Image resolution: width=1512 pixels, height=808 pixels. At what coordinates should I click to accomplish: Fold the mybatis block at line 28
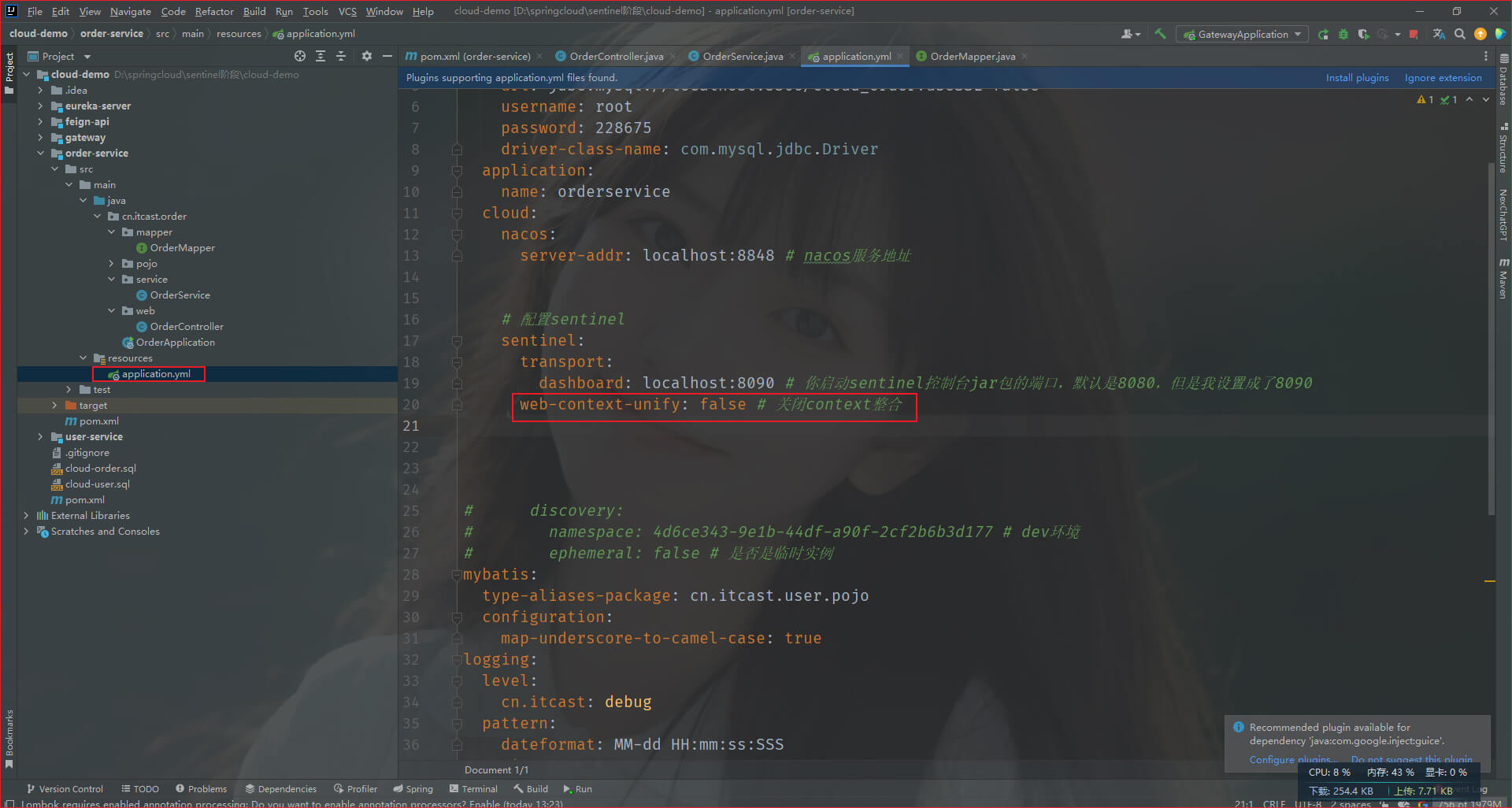point(457,575)
